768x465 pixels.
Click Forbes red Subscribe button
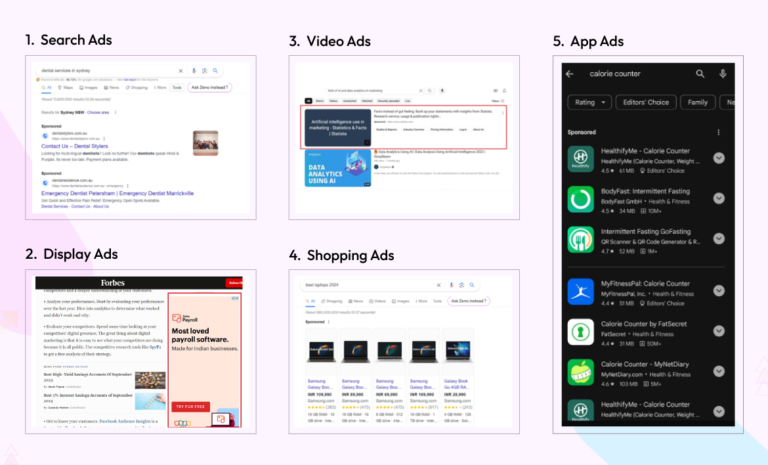[234, 283]
